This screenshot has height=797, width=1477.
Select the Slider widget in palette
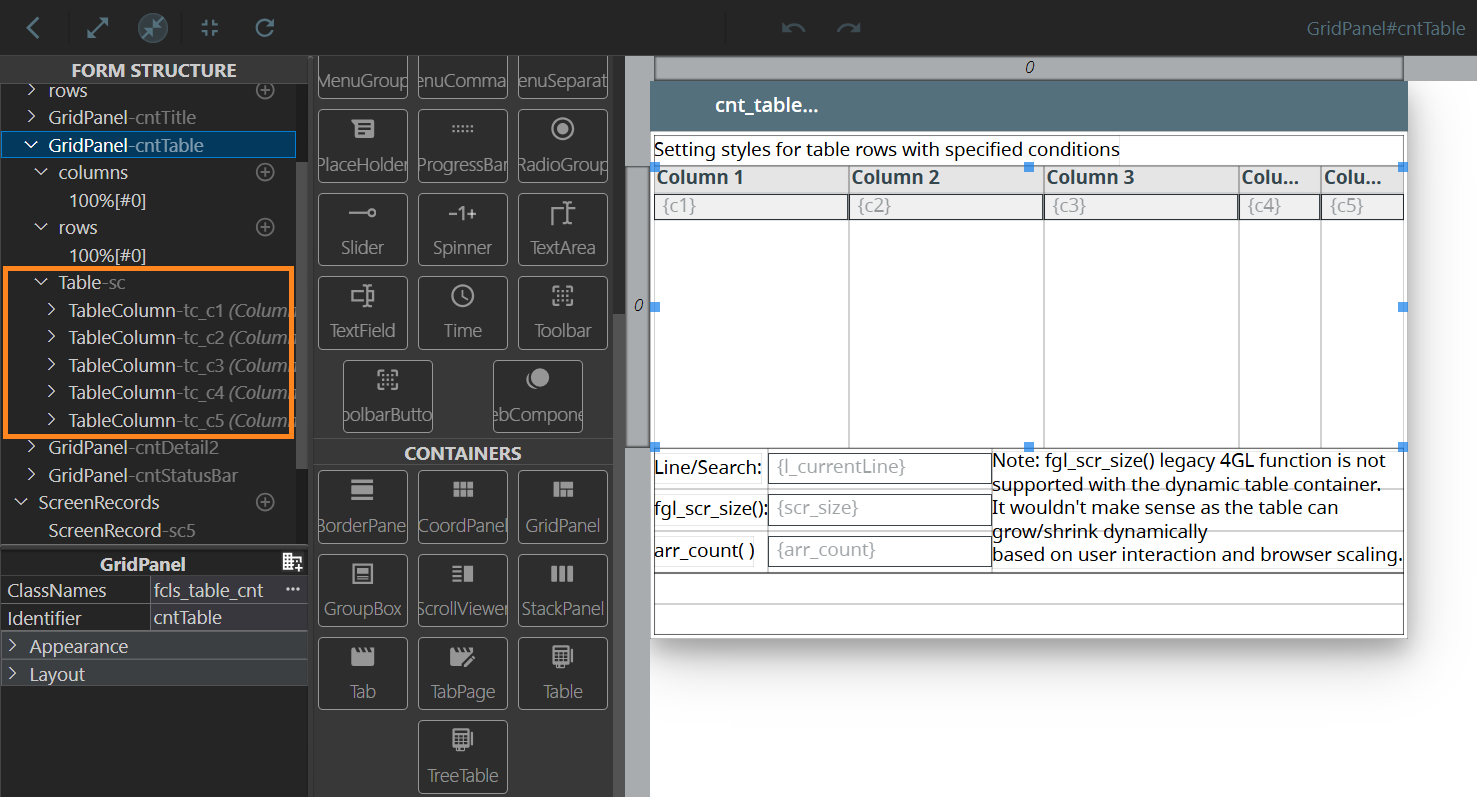(362, 229)
